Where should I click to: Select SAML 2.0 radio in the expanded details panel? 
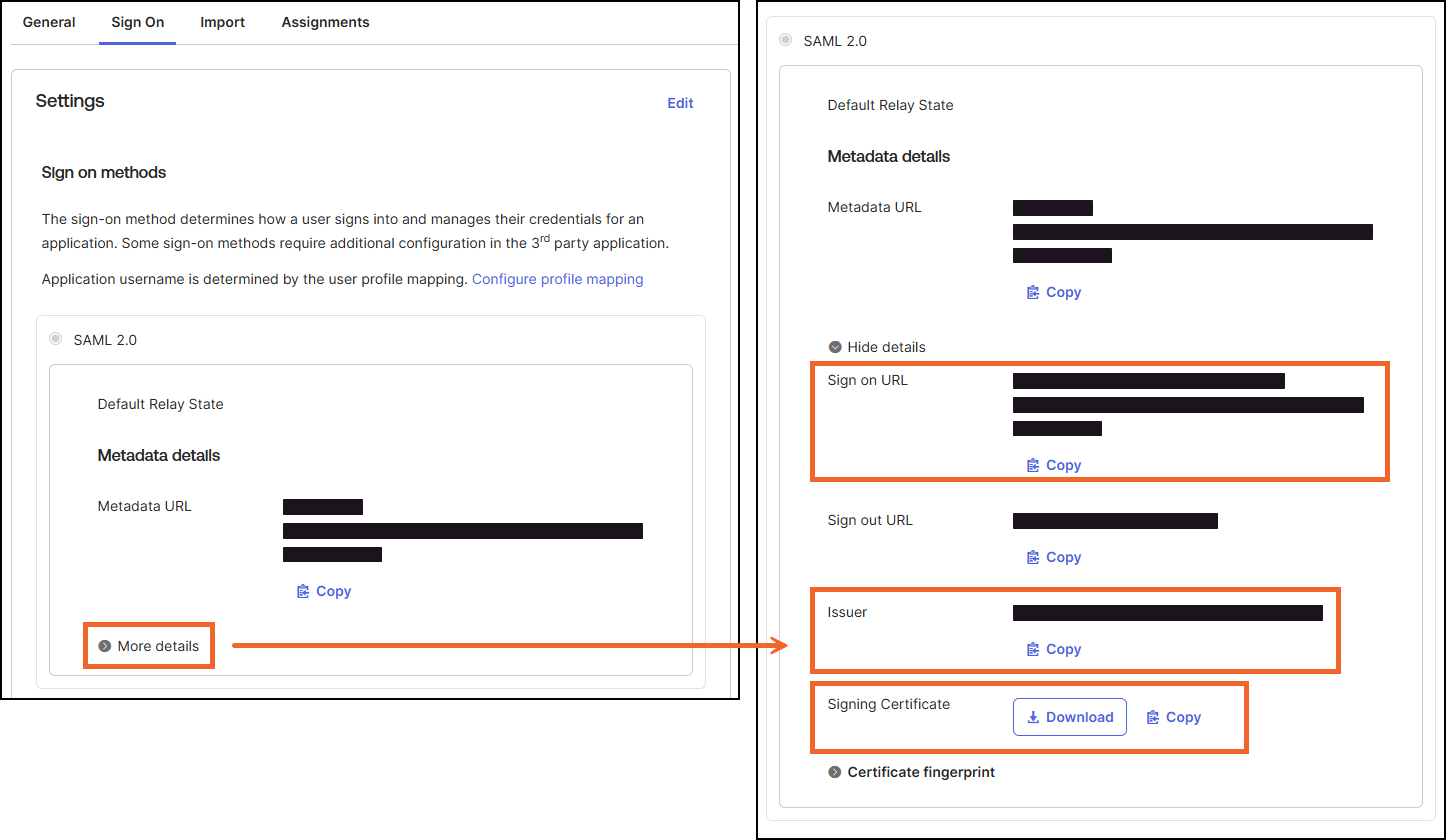point(785,41)
